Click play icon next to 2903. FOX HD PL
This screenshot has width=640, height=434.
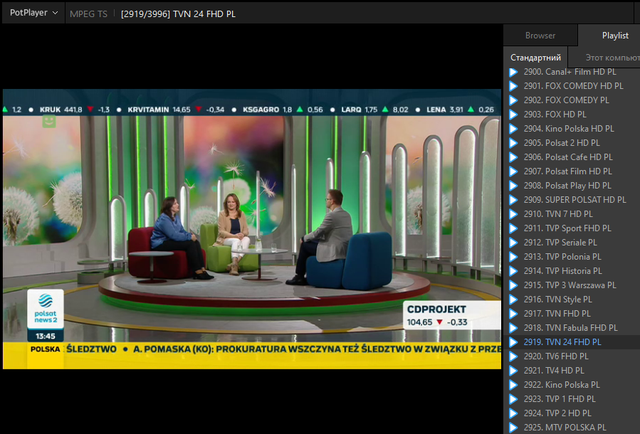(513, 115)
